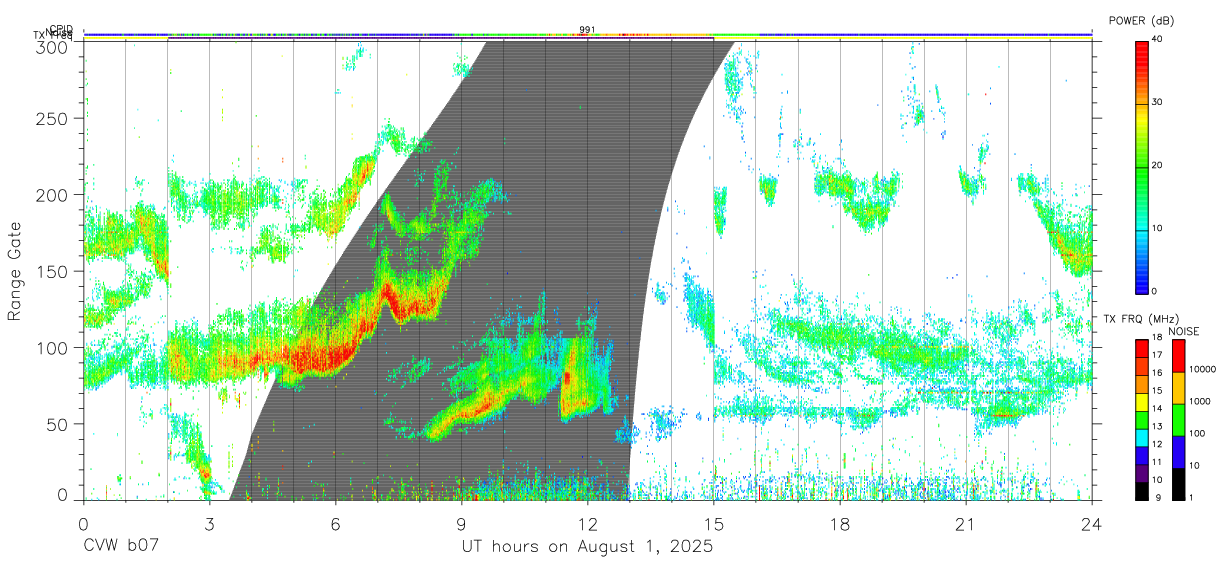This screenshot has width=1228, height=567.
Task: Click the 12 tick on the UT hours axis
Action: pos(587,523)
